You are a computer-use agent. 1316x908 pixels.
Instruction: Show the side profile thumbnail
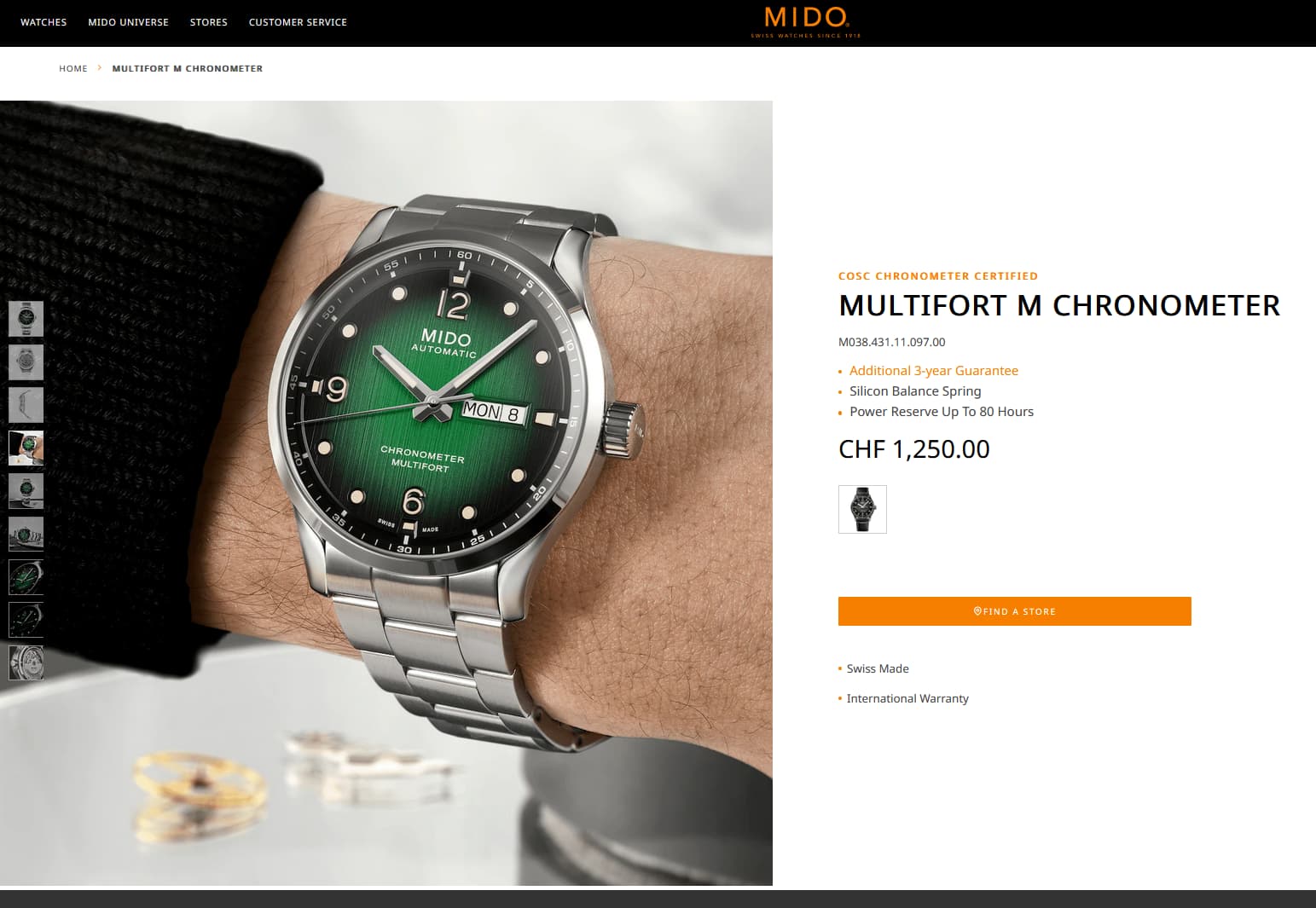26,405
